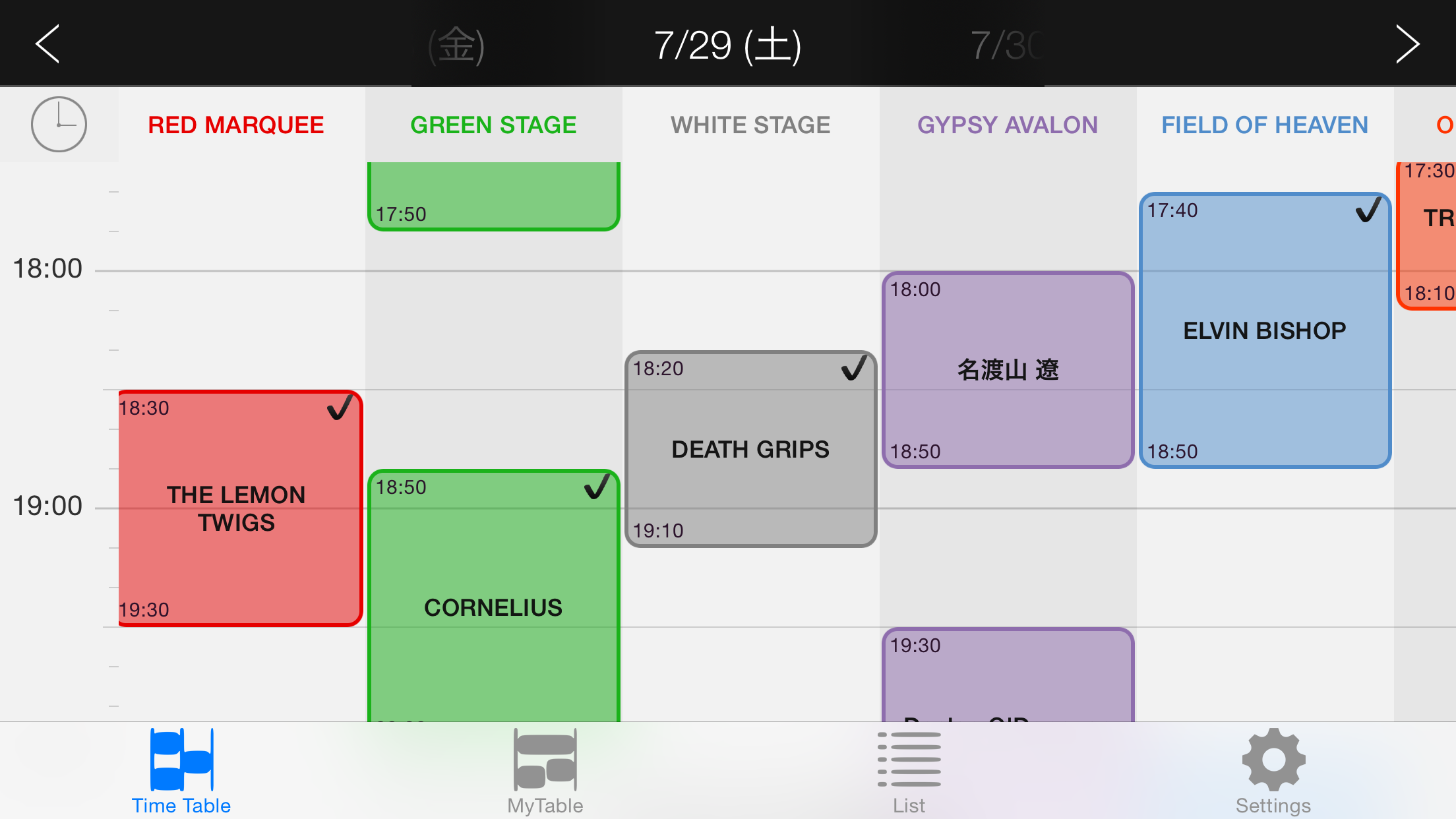Select the WHITE STAGE column header
1456x819 pixels.
750,125
